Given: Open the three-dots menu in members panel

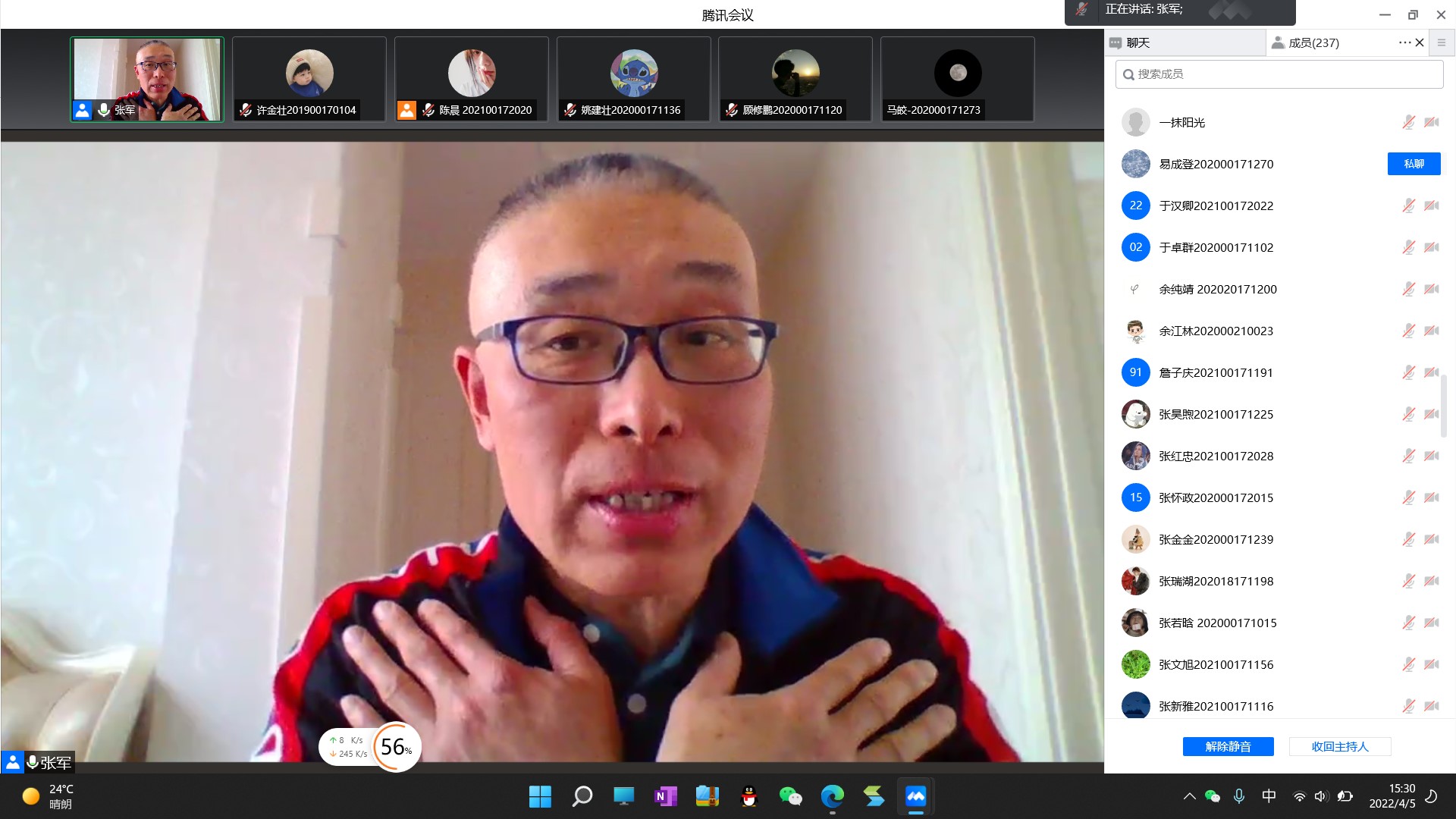Looking at the screenshot, I should (x=1404, y=42).
